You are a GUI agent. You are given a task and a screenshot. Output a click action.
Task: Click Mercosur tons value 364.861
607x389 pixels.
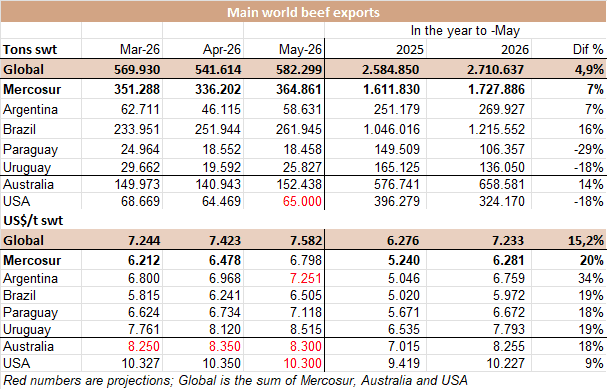coord(299,89)
